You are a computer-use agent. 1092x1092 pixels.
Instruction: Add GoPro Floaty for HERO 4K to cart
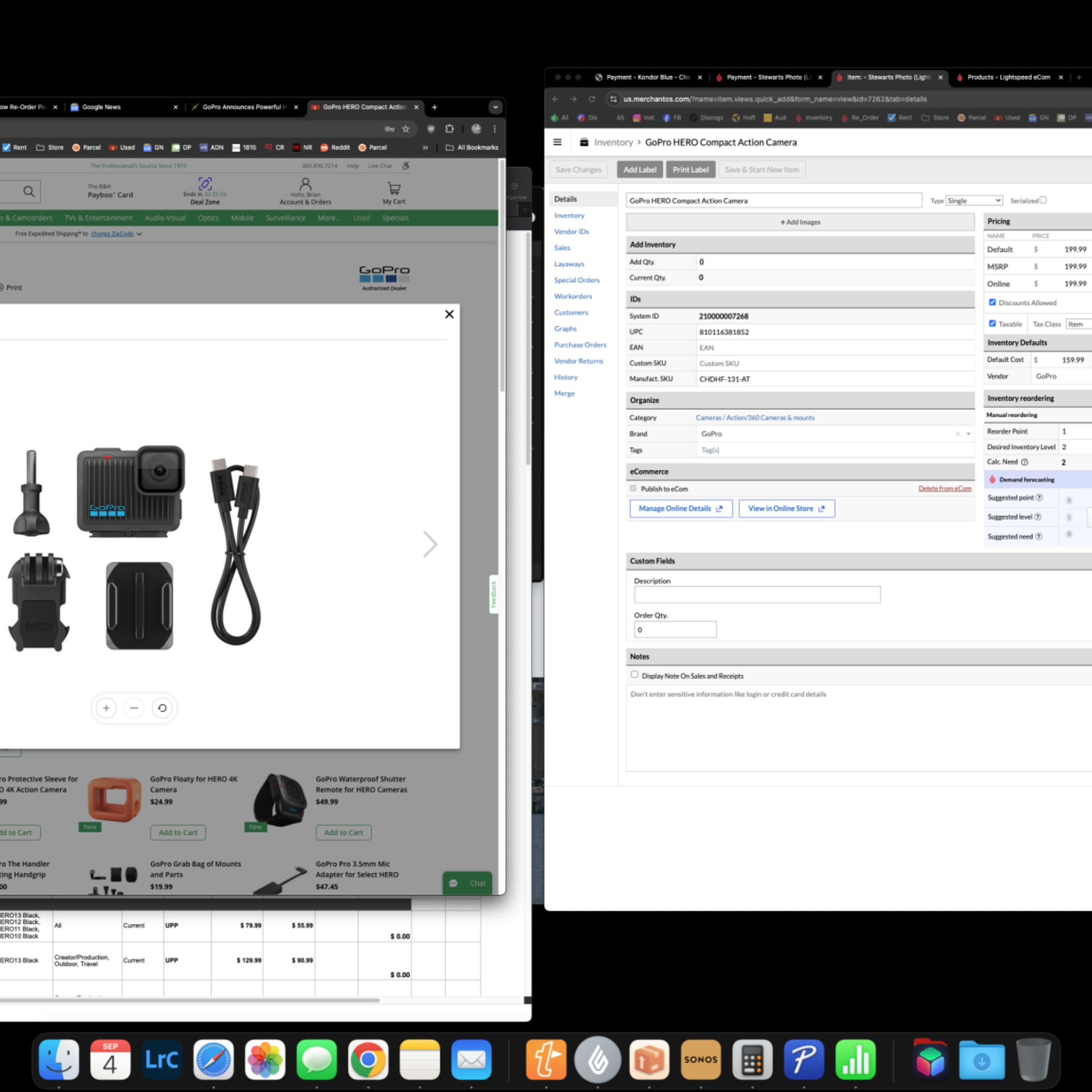pyautogui.click(x=178, y=832)
